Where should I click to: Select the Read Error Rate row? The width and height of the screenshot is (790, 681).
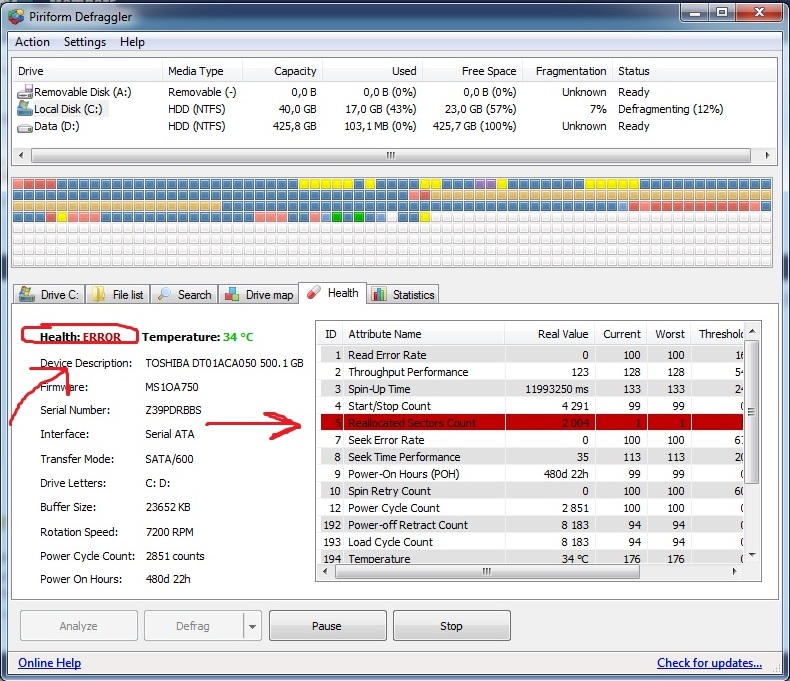click(532, 355)
